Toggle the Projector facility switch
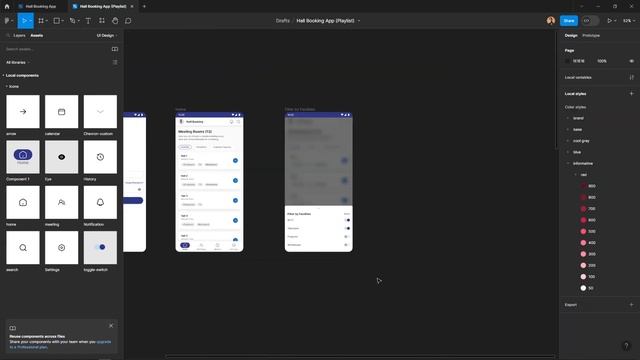 [x=346, y=236]
